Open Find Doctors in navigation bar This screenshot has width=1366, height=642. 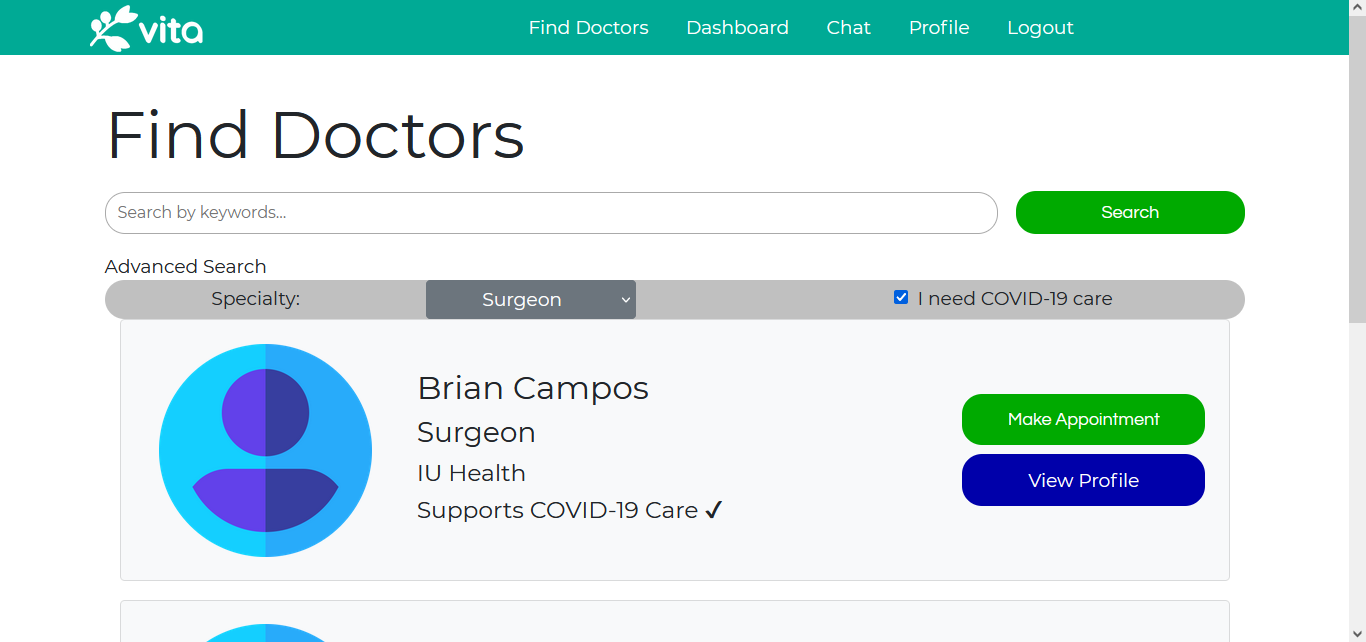click(x=588, y=28)
